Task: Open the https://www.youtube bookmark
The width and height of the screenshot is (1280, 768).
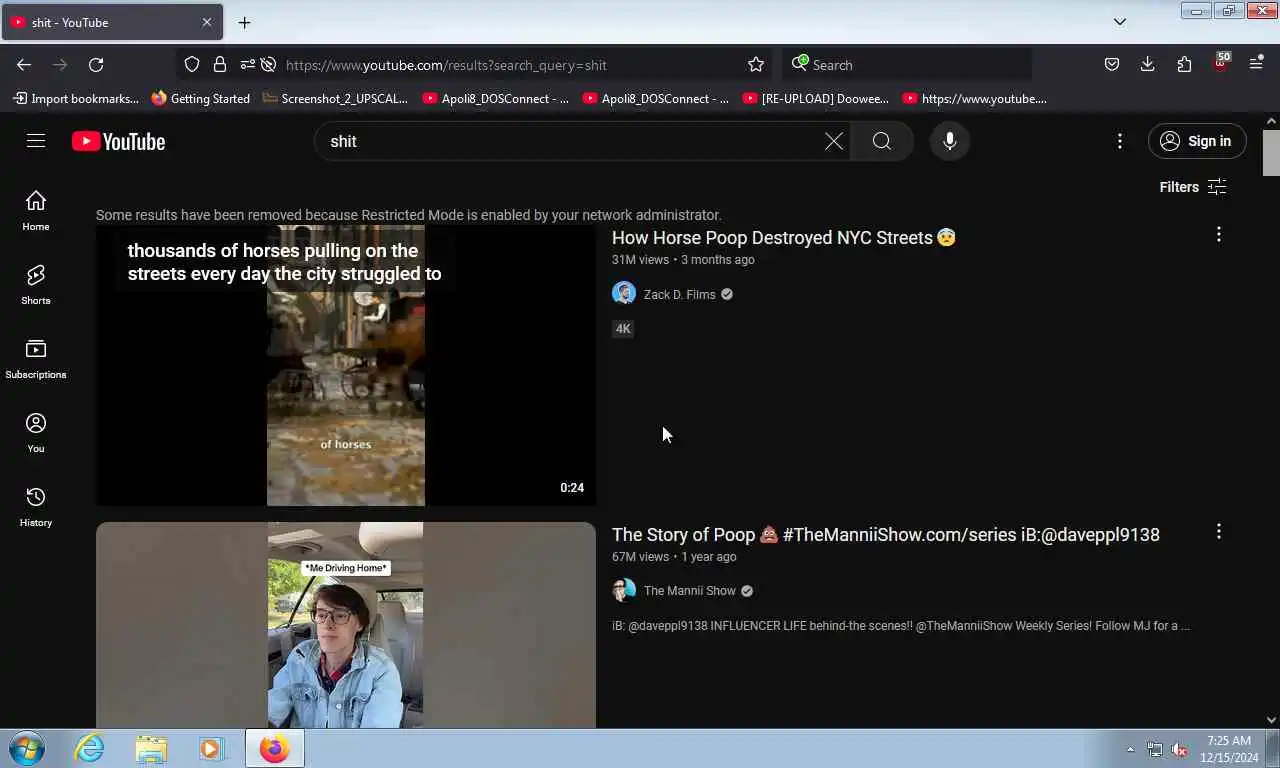Action: click(x=975, y=99)
